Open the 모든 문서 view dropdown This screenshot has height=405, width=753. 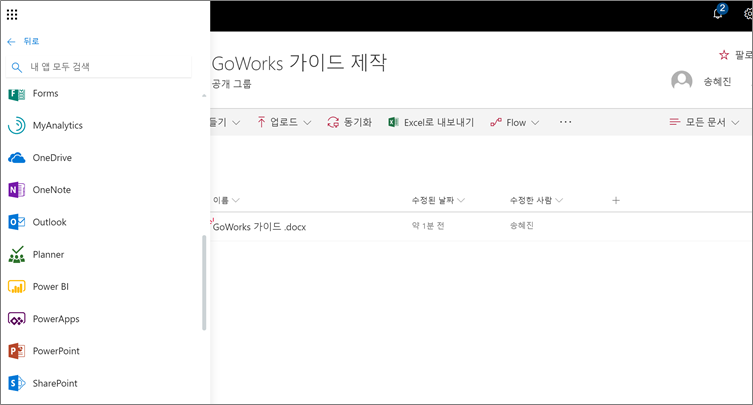pyautogui.click(x=705, y=122)
